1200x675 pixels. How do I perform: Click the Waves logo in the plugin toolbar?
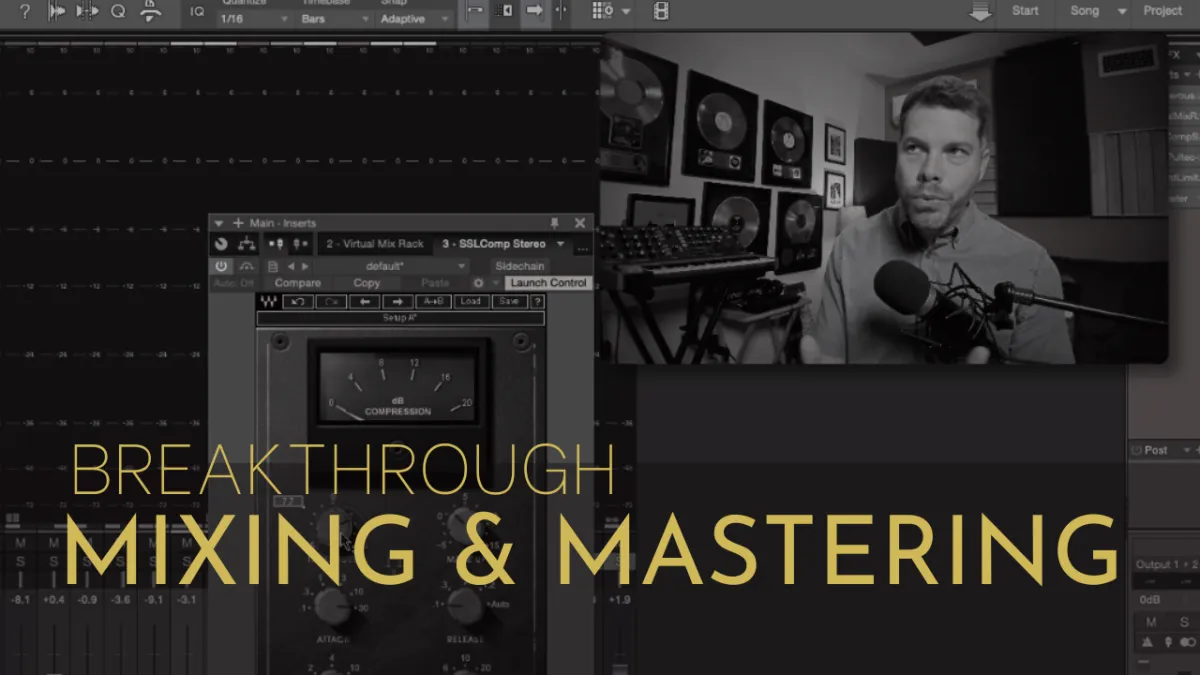[268, 302]
